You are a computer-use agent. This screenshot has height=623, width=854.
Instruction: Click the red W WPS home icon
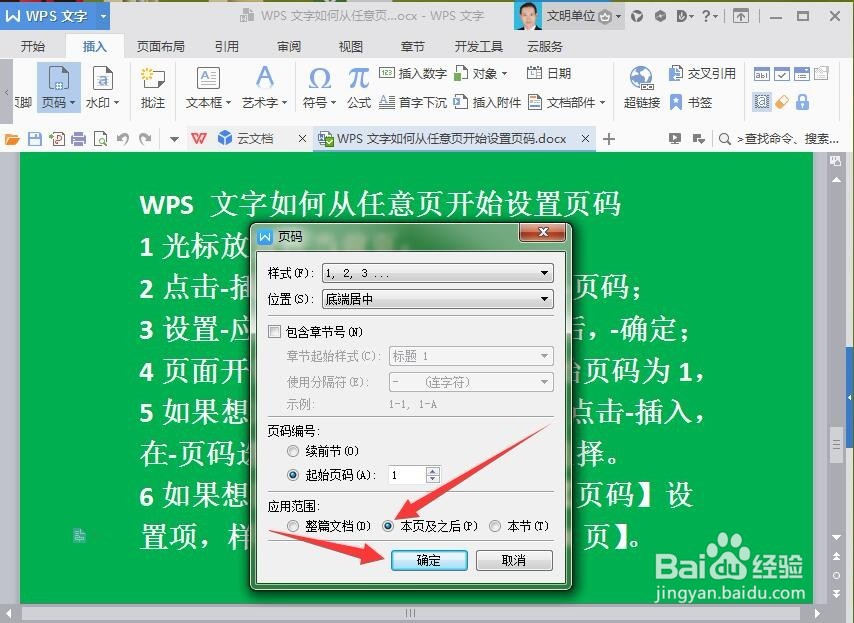pyautogui.click(x=199, y=139)
